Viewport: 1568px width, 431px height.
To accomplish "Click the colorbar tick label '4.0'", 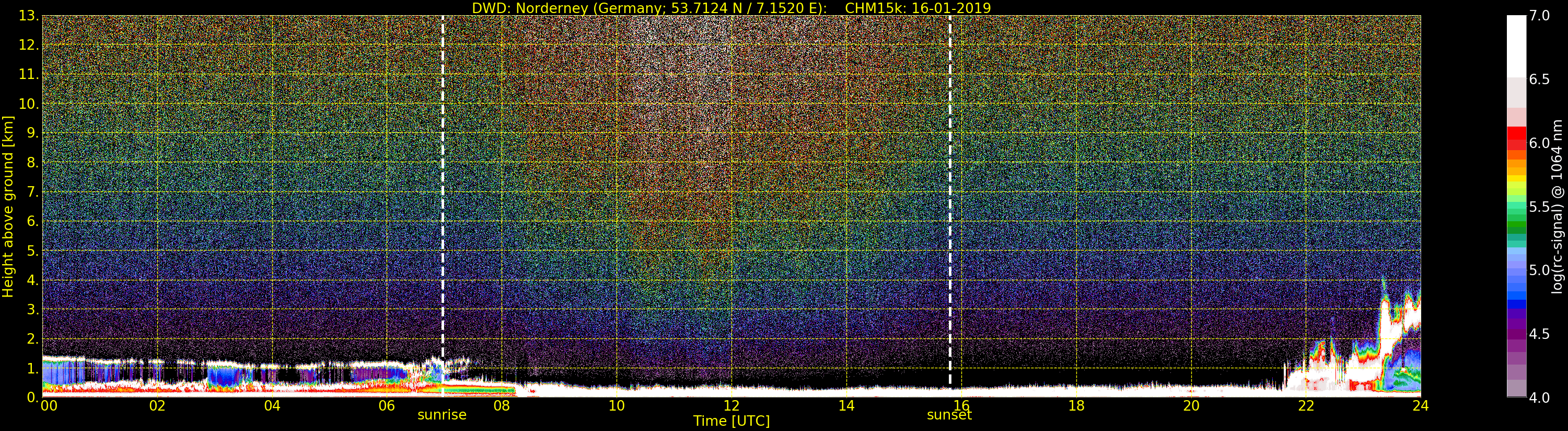I will pyautogui.click(x=1539, y=398).
